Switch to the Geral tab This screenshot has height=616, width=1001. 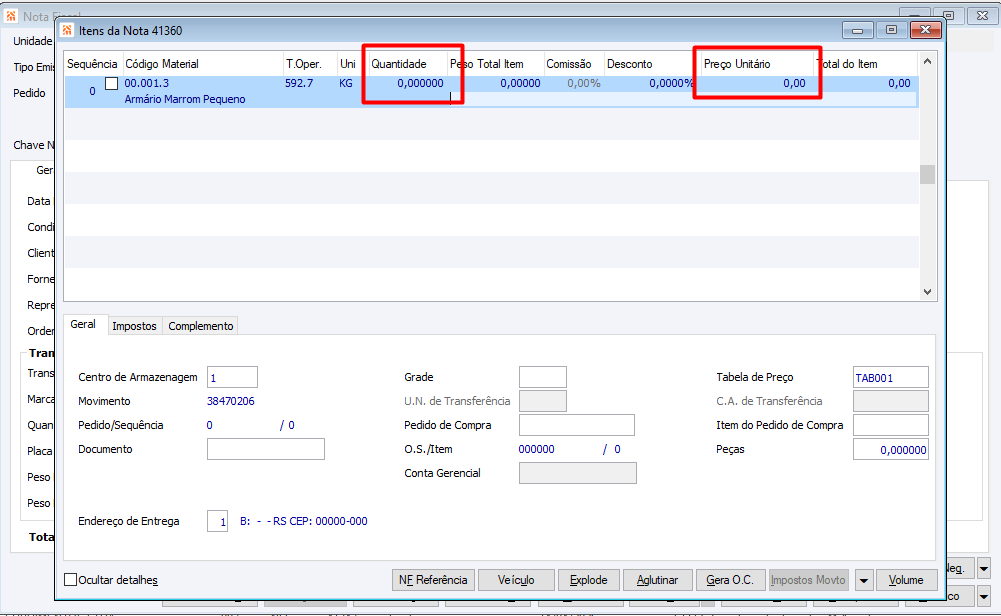(83, 324)
